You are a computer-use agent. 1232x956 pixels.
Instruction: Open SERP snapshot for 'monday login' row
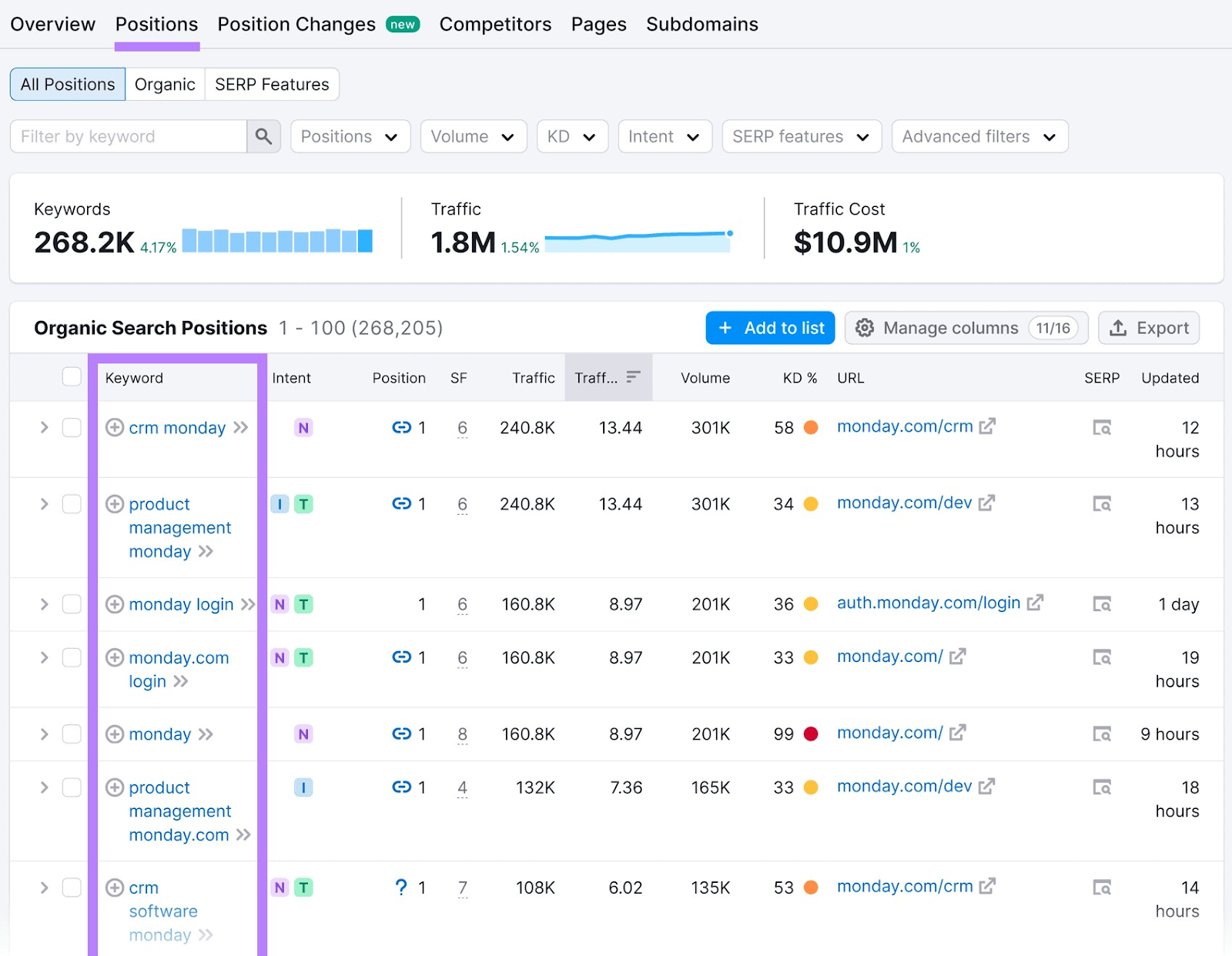[x=1102, y=604]
